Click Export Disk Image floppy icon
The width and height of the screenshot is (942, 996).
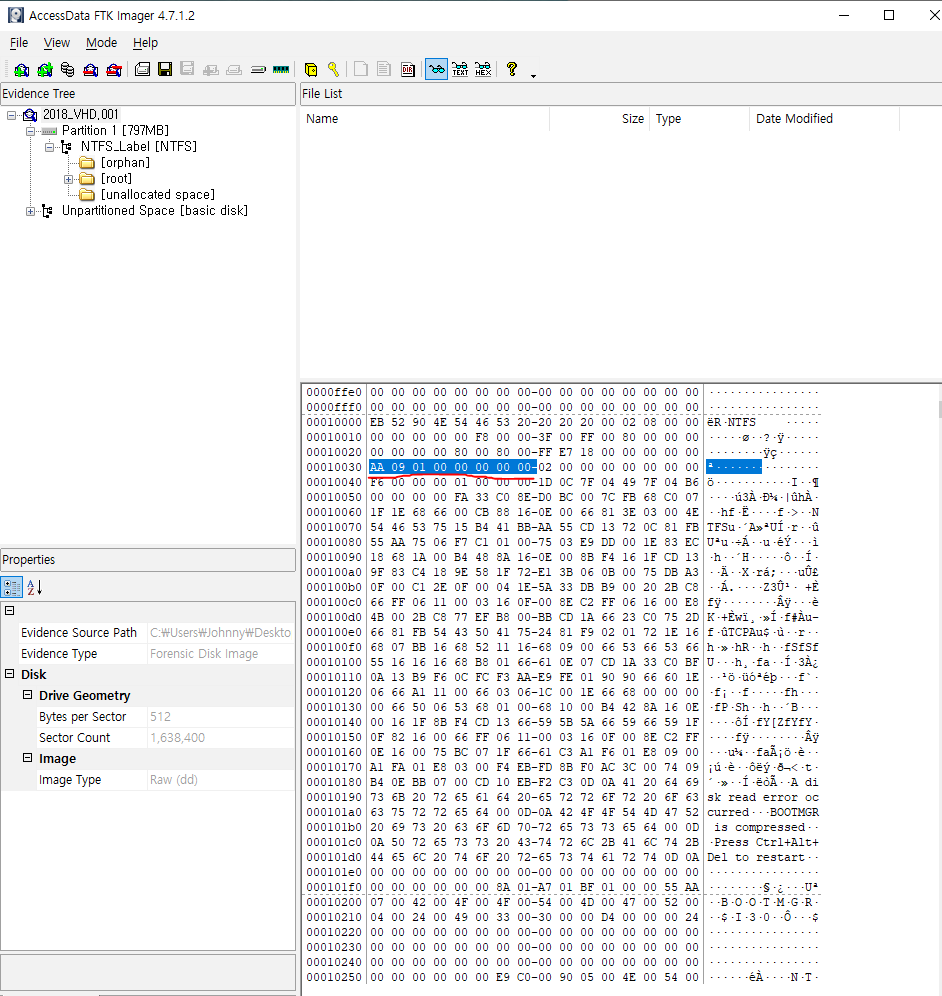click(165, 69)
